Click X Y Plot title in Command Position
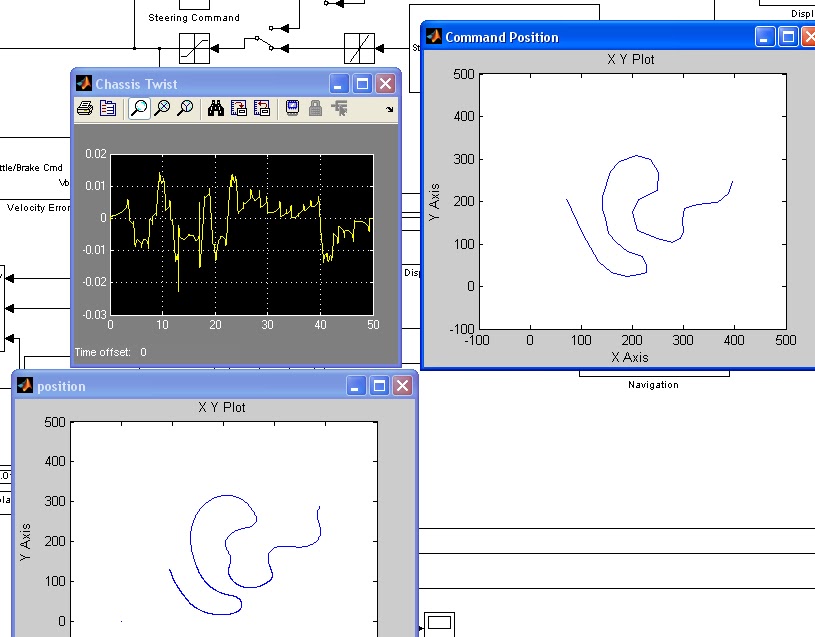815x637 pixels. coord(630,59)
